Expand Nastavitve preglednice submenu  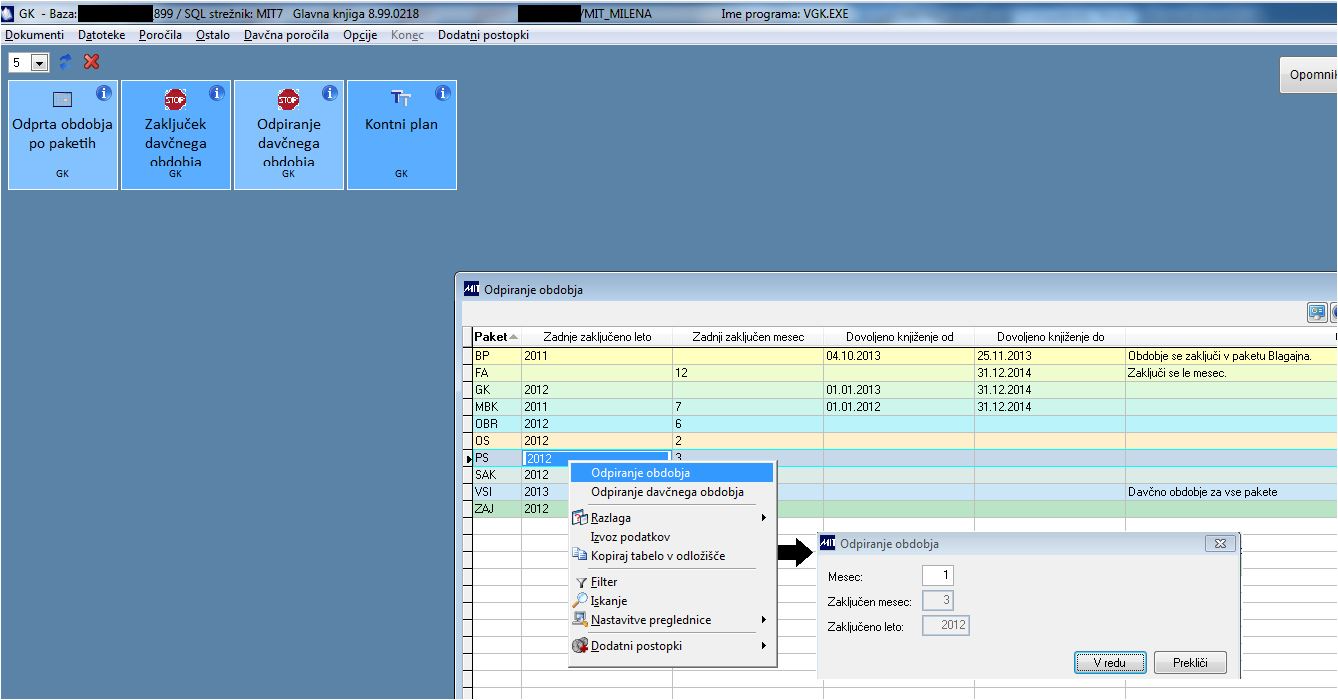(x=763, y=620)
